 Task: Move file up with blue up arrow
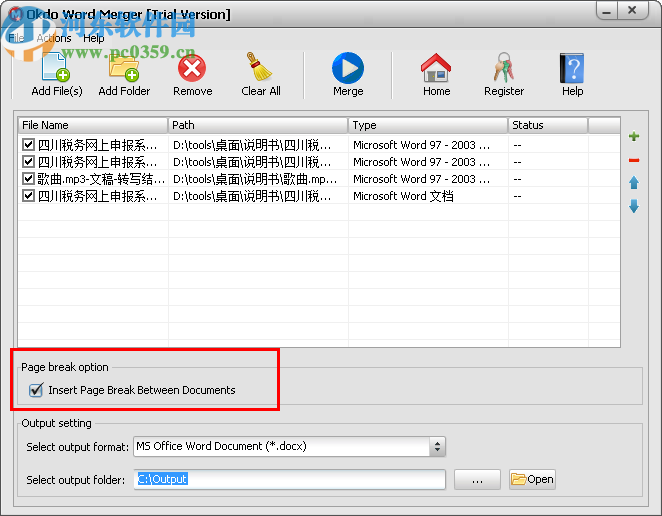click(x=634, y=182)
